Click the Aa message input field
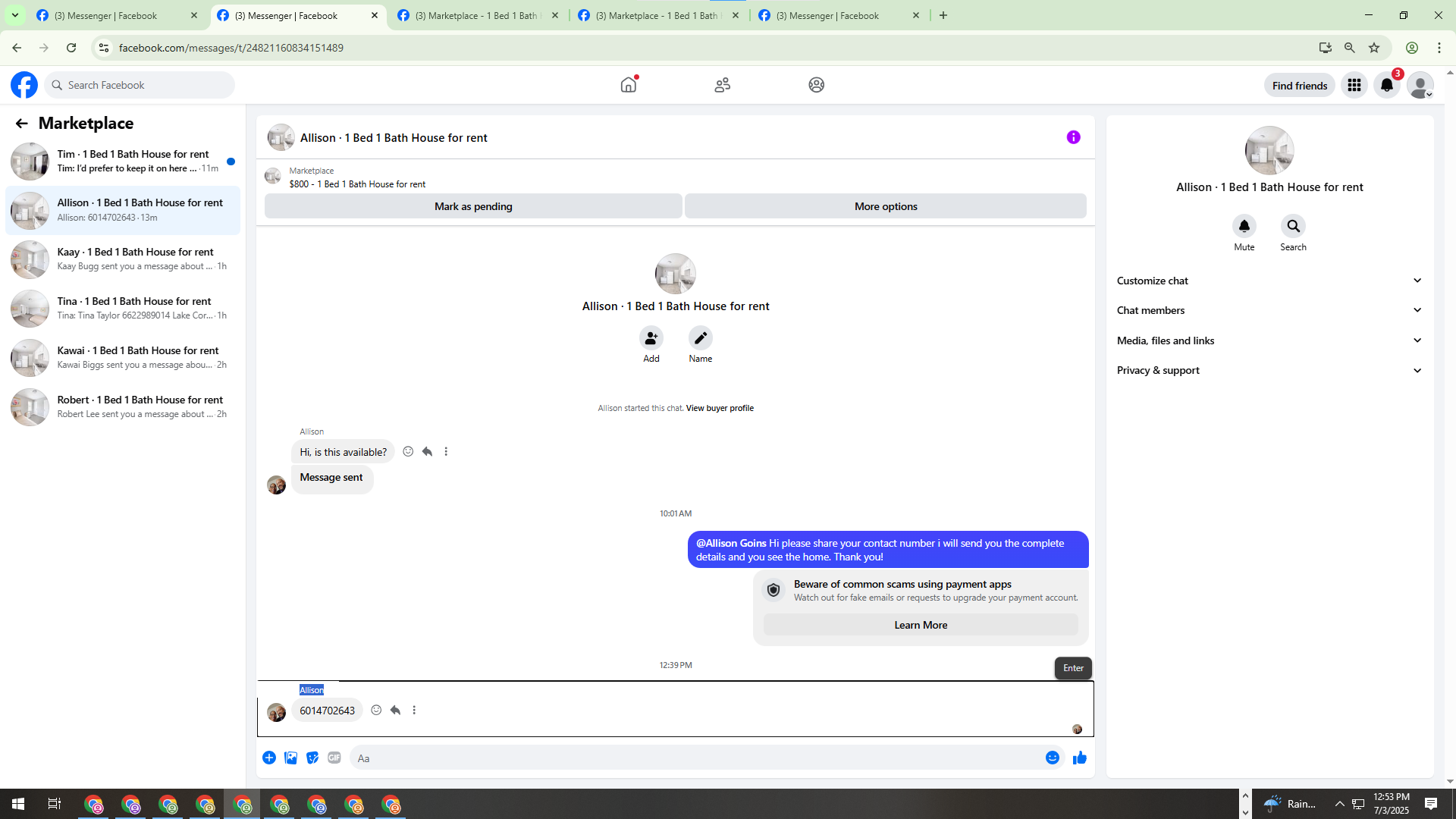 694,758
